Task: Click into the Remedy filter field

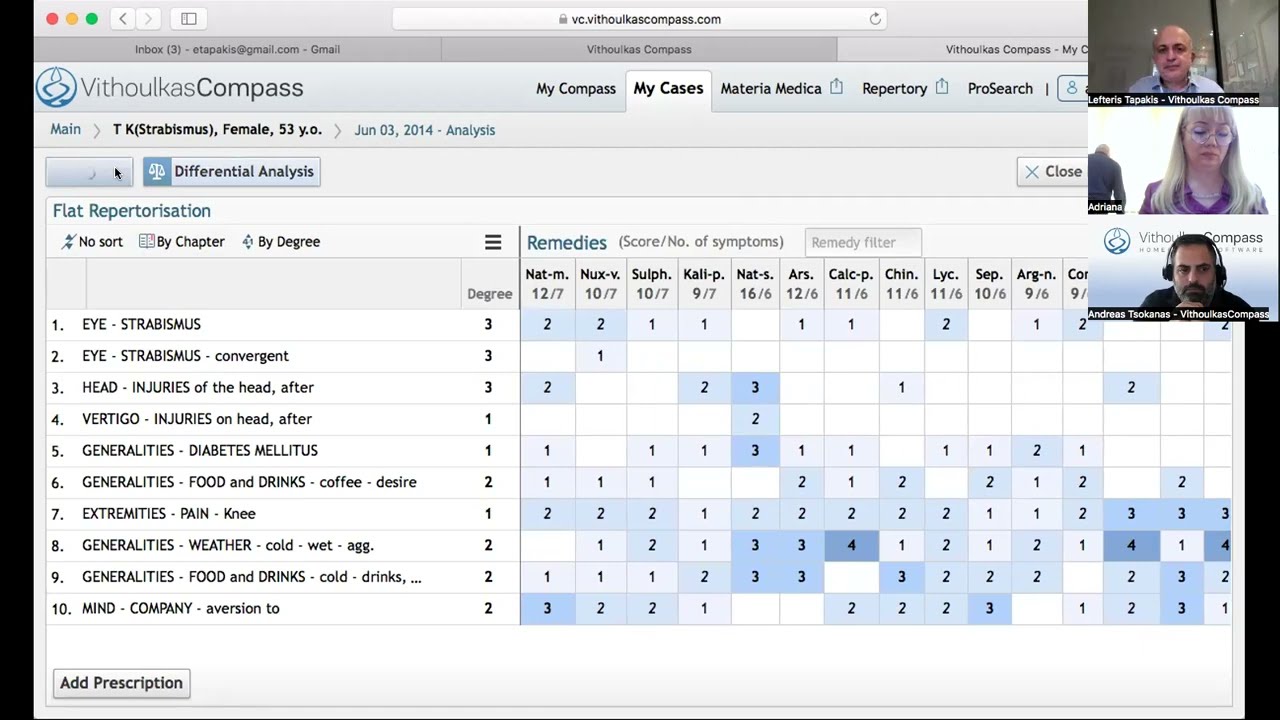Action: pyautogui.click(x=863, y=242)
